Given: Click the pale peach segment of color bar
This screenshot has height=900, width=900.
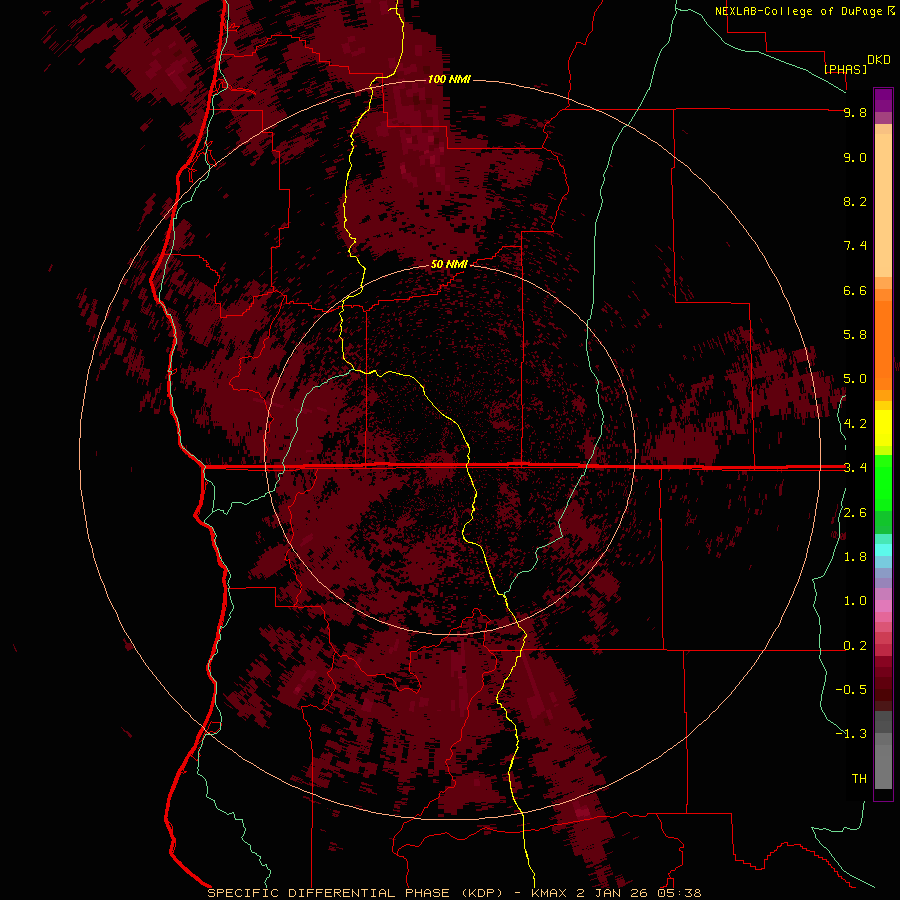Looking at the screenshot, I should (883, 205).
